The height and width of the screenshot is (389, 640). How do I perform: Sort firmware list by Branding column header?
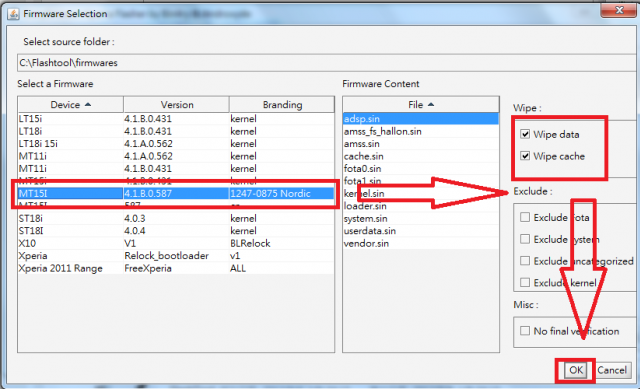282,105
